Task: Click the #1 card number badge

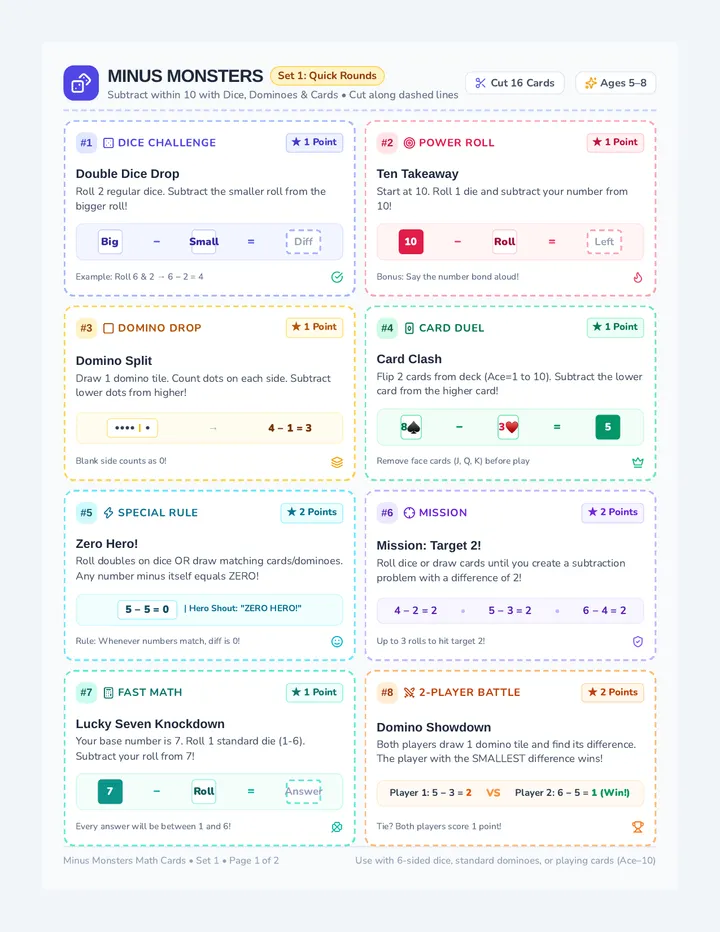Action: [x=86, y=143]
